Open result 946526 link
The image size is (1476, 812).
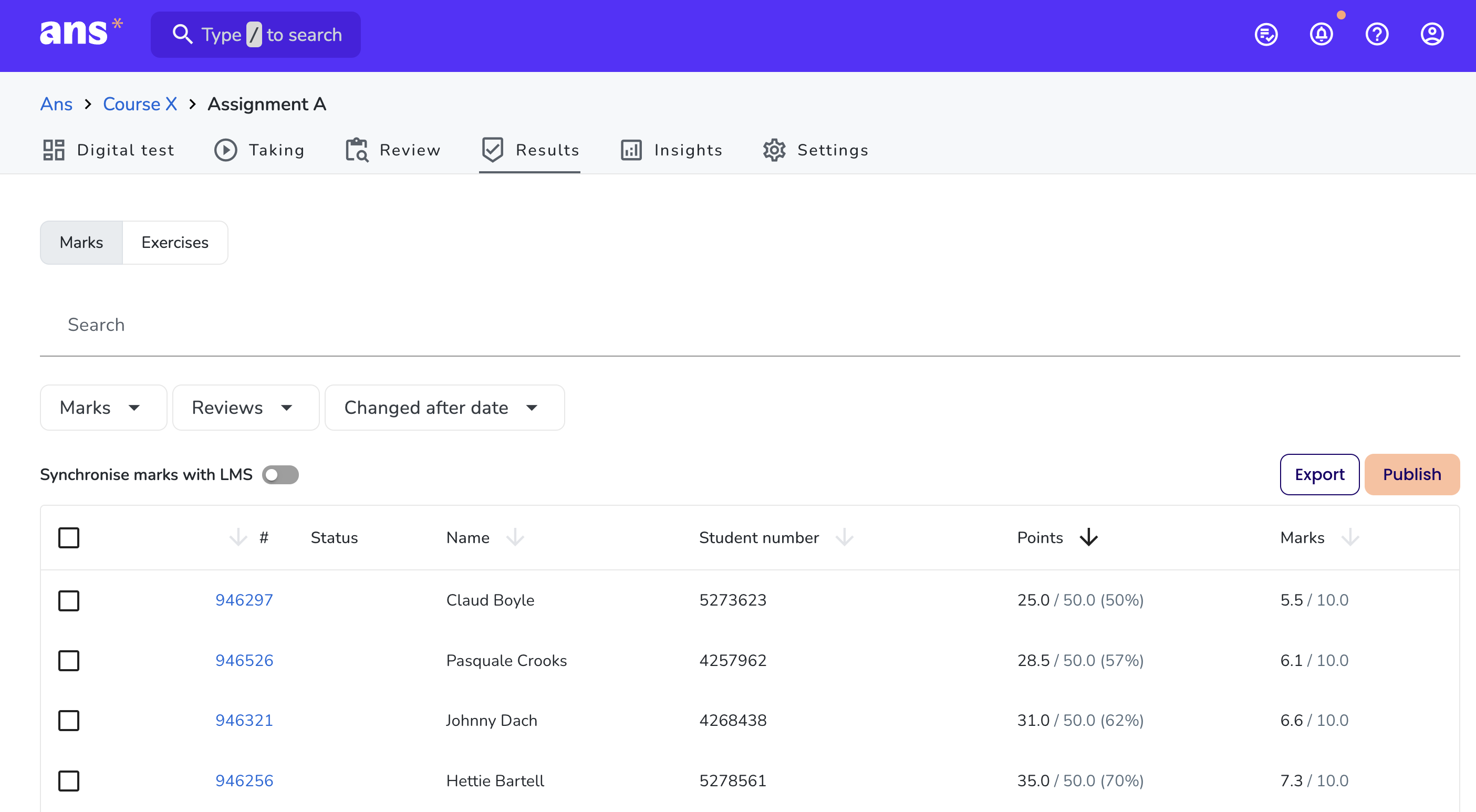[244, 660]
